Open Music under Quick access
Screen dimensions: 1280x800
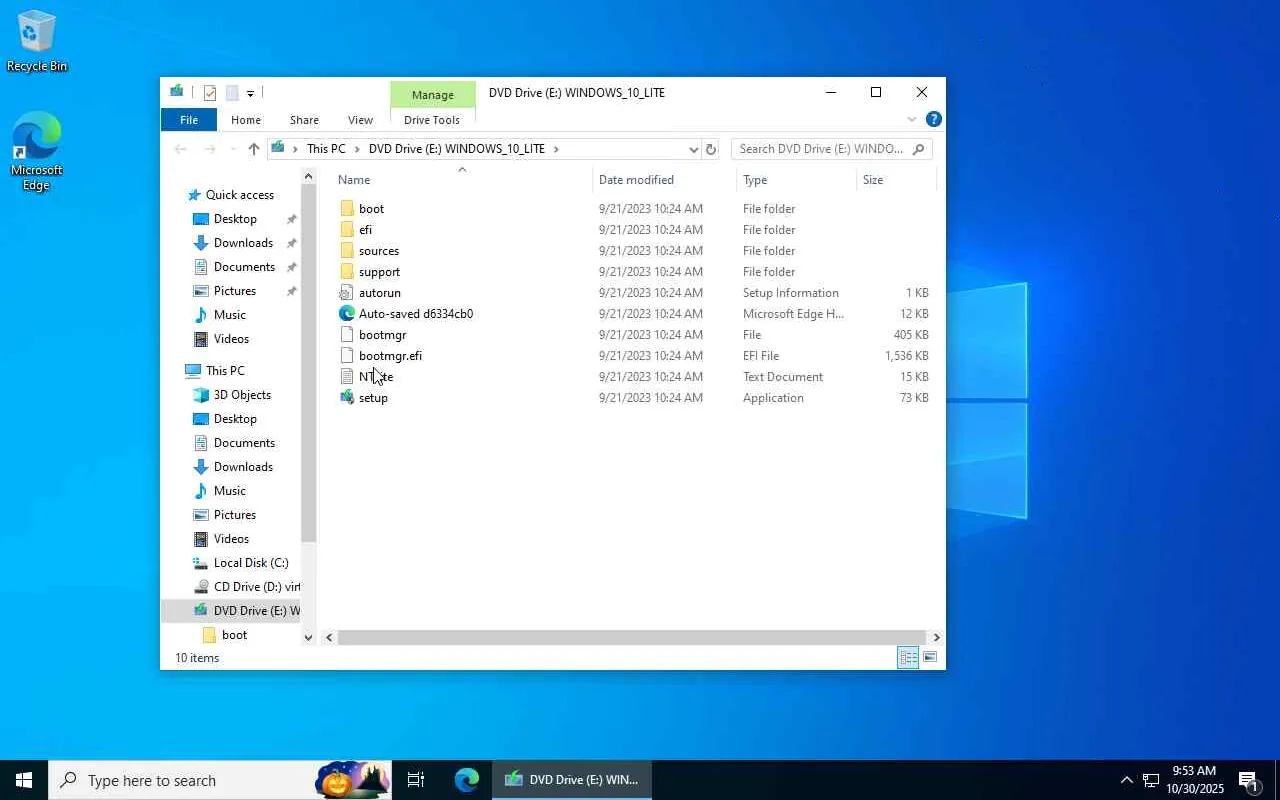[x=229, y=315]
